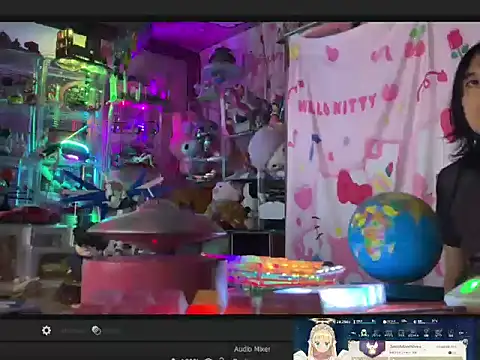Select the highlighted green character icon in game menu
The height and width of the screenshot is (360, 480).
(x=364, y=333)
